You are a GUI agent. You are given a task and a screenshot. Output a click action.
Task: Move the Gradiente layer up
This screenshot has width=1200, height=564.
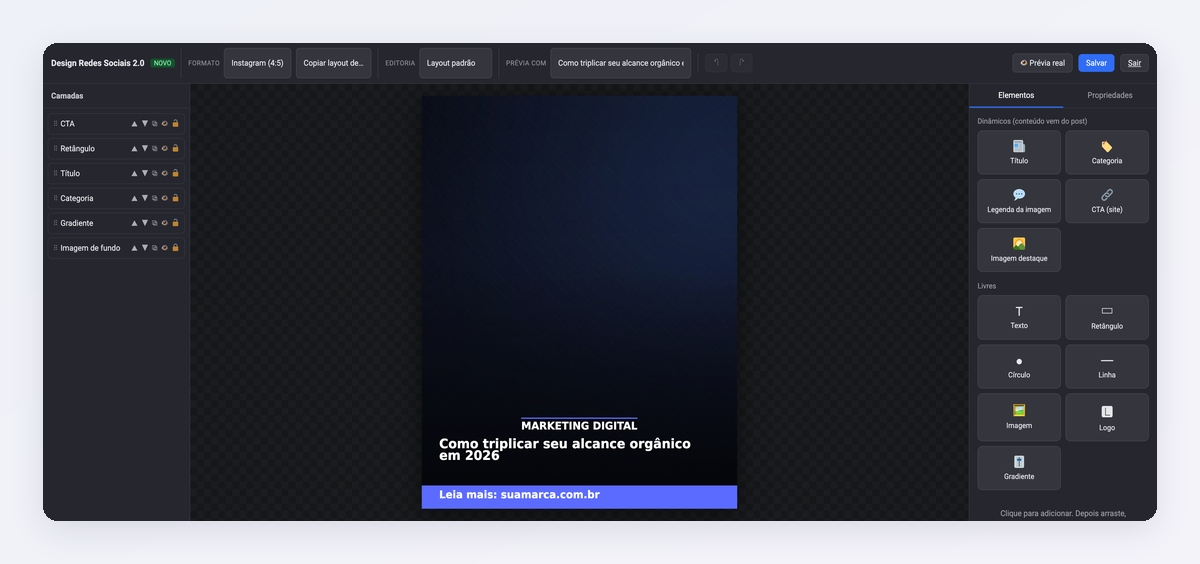coord(134,223)
